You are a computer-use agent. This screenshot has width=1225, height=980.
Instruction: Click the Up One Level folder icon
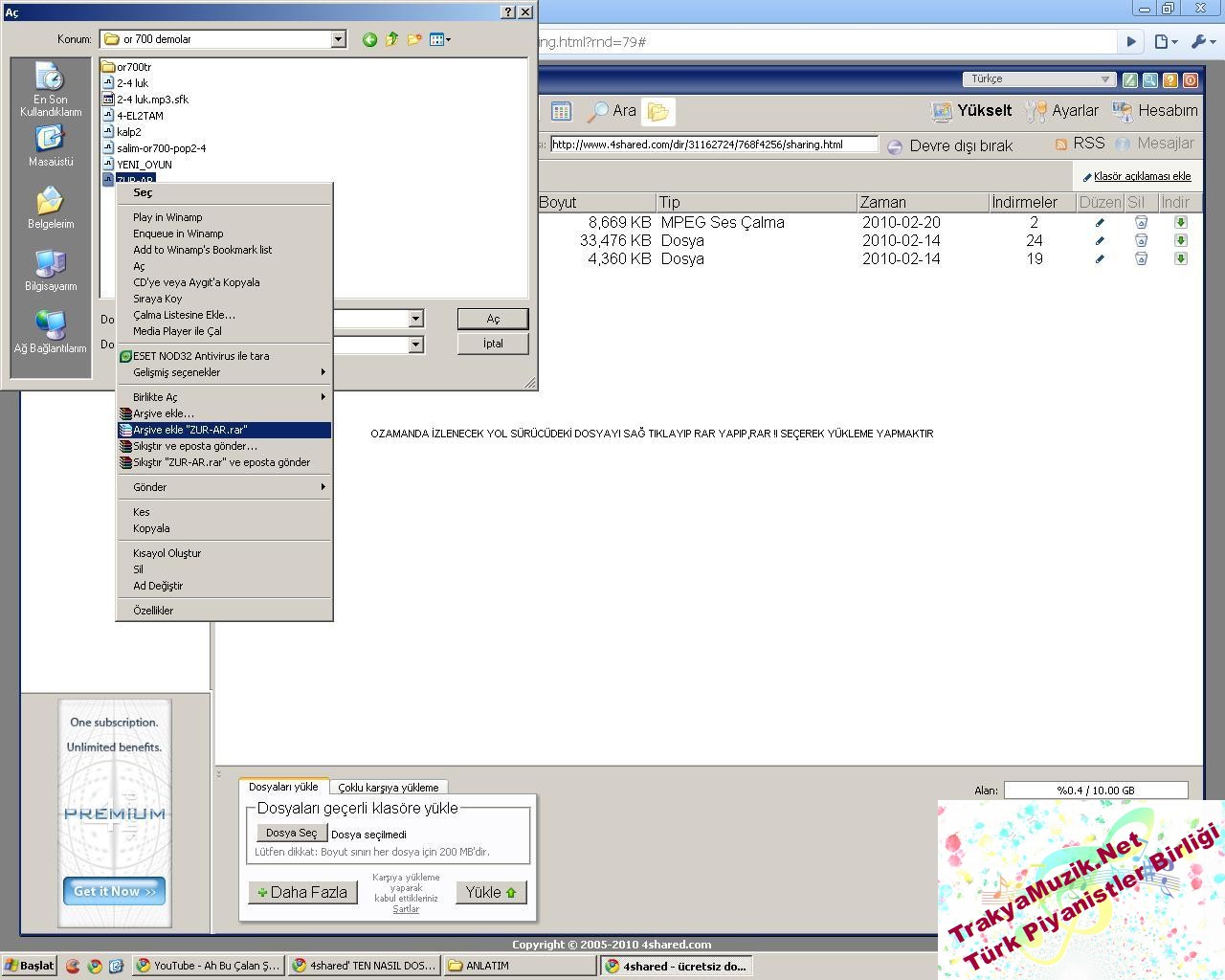391,39
